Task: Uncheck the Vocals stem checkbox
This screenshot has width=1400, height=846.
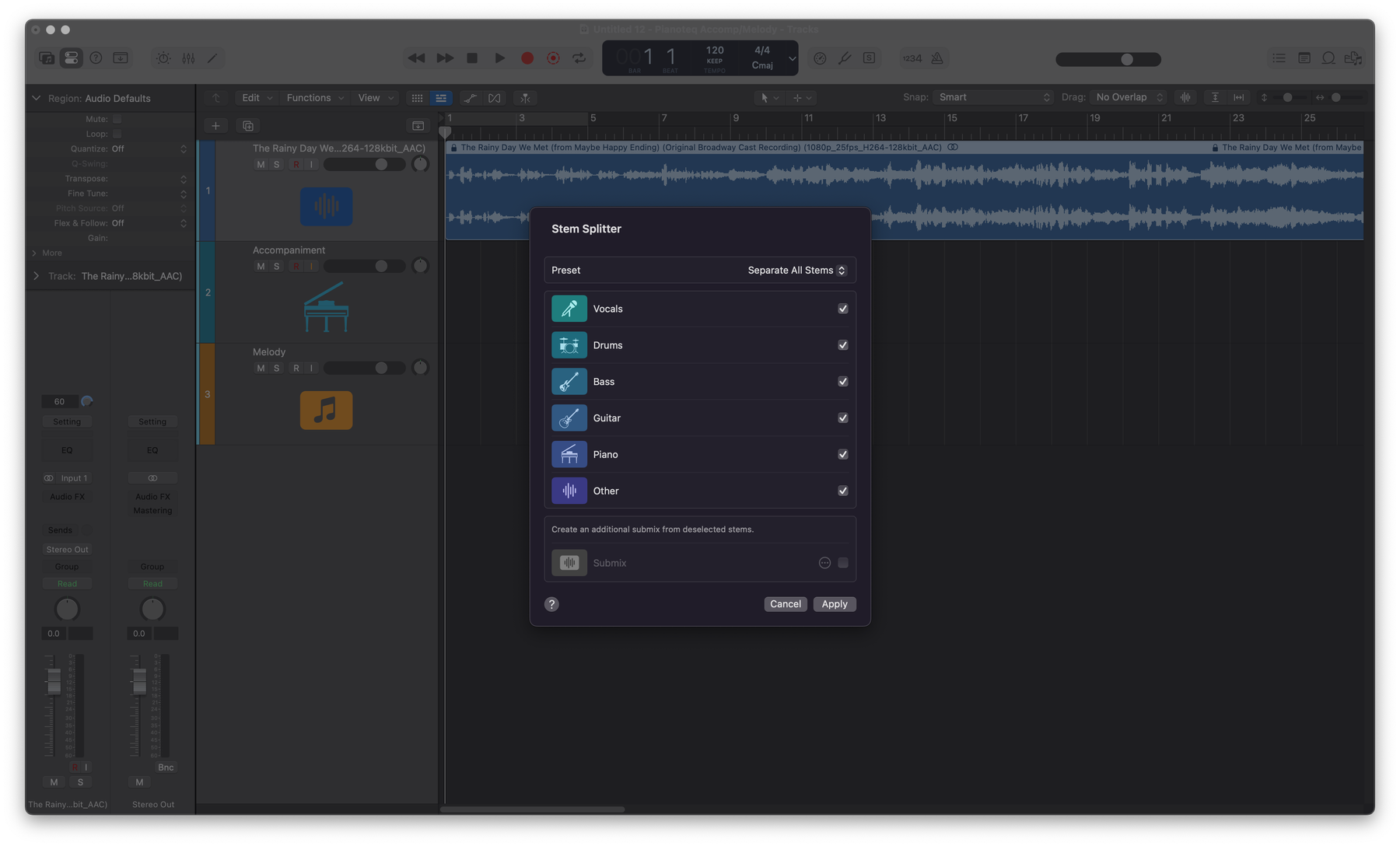Action: point(842,309)
